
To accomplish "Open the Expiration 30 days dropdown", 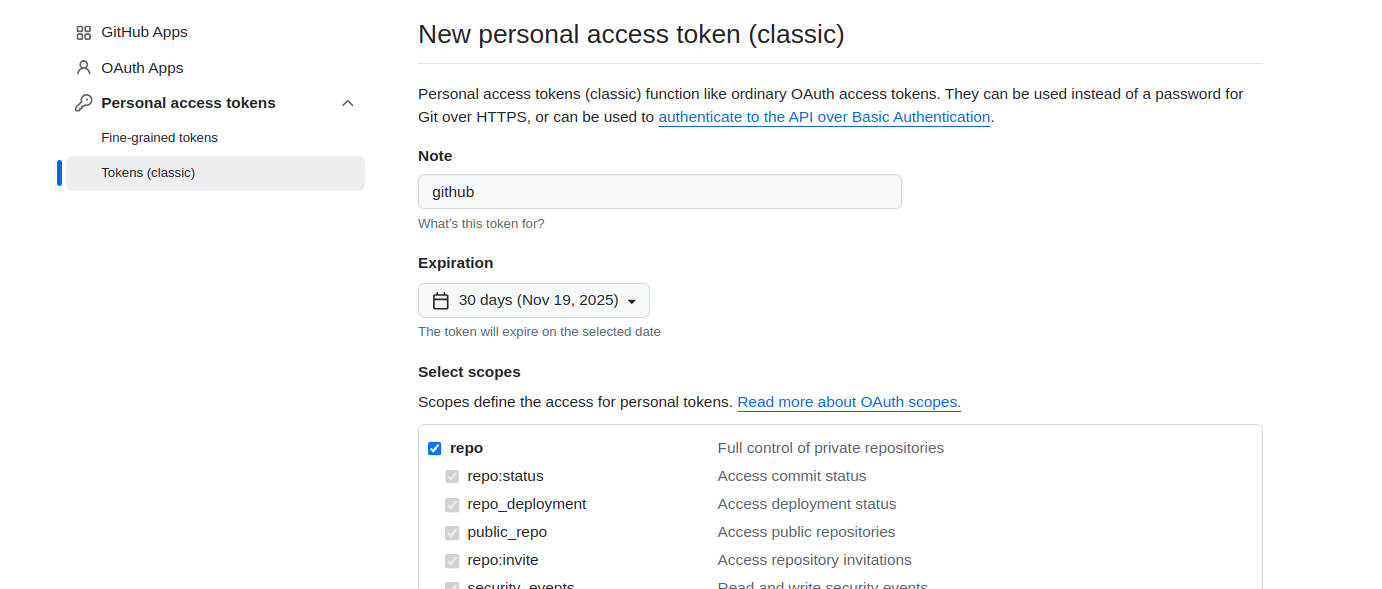I will coord(534,301).
